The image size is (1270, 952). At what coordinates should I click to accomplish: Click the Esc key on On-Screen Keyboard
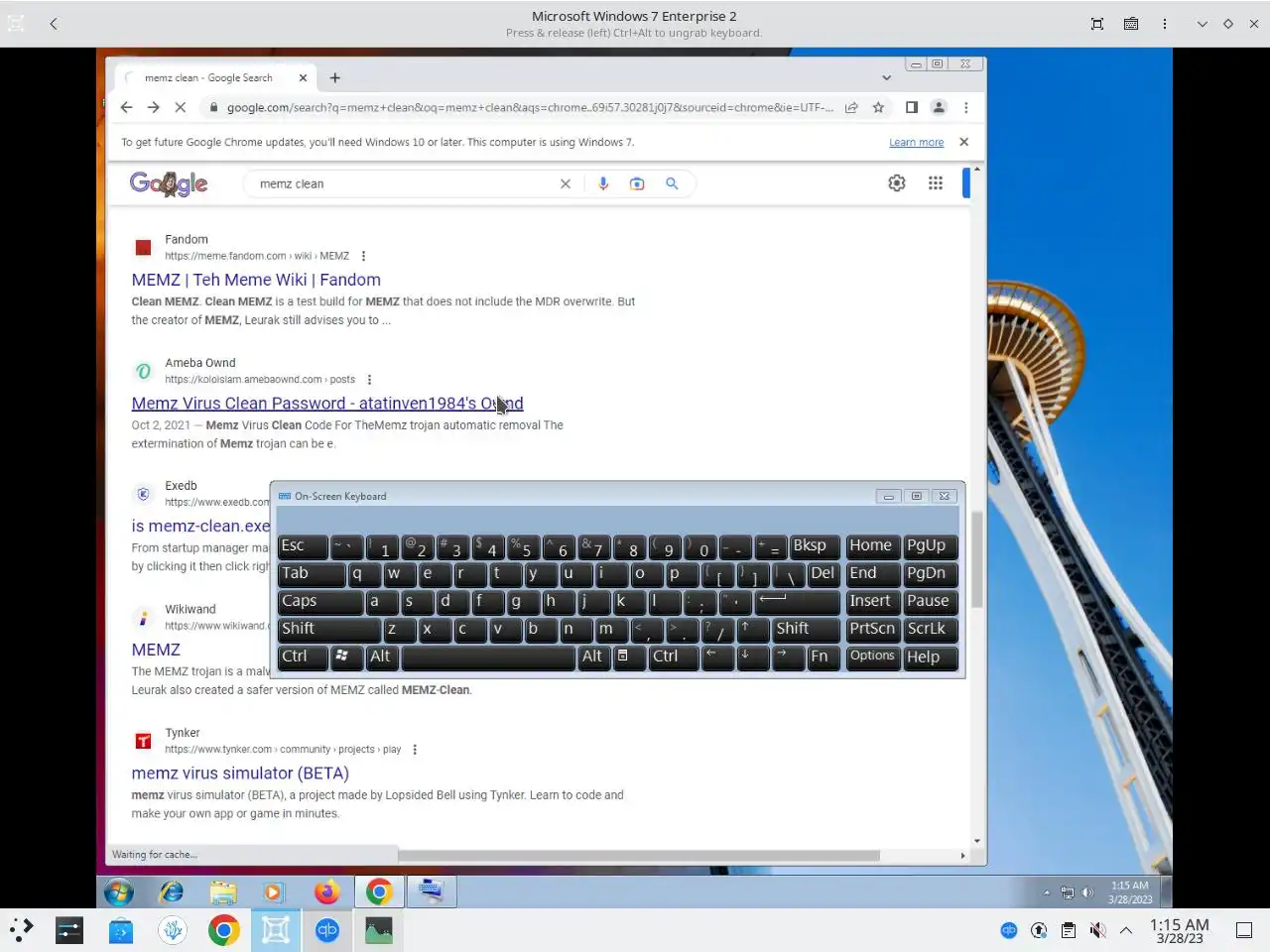(303, 546)
